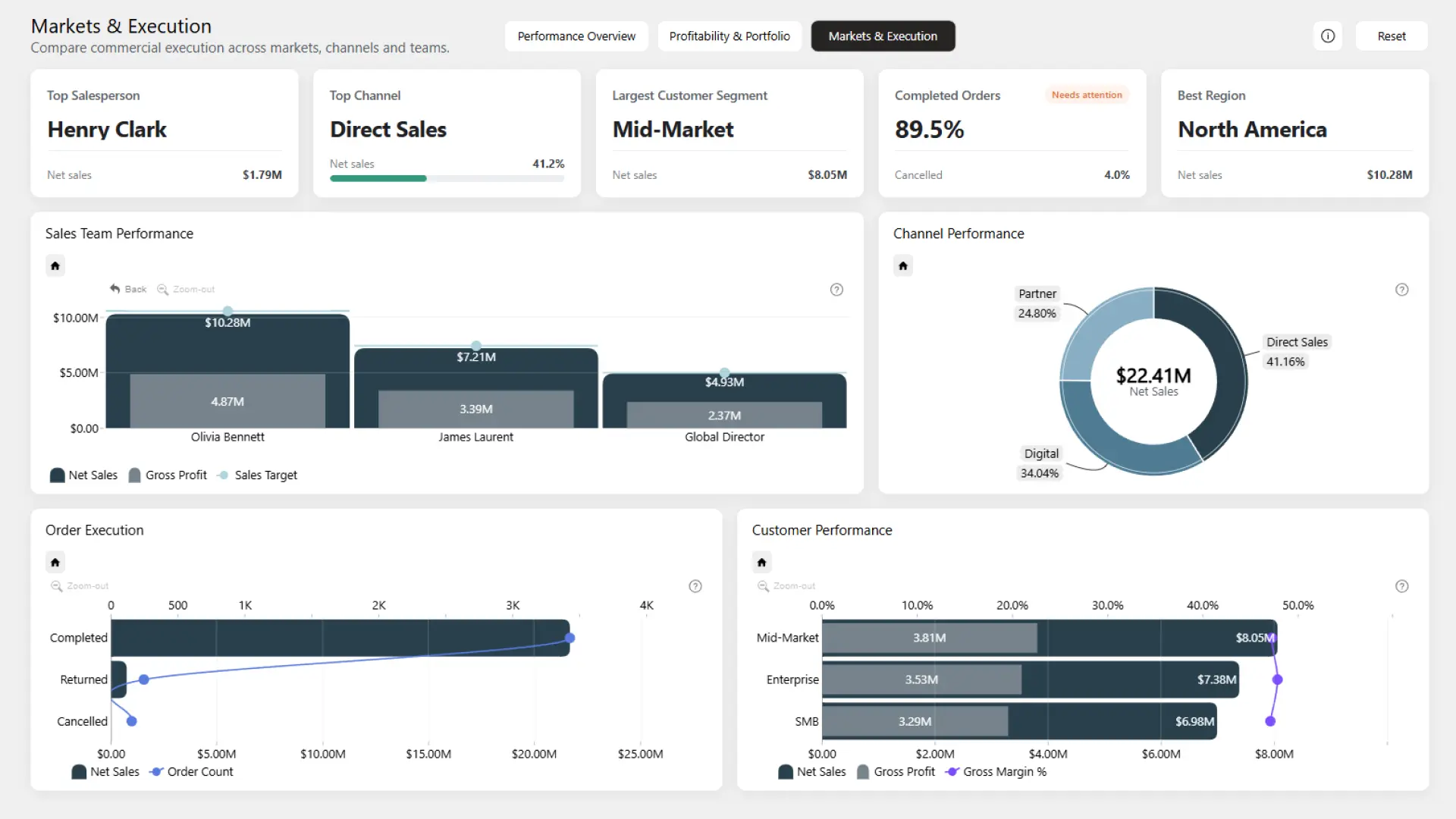Click the Reset button

pos(1392,36)
